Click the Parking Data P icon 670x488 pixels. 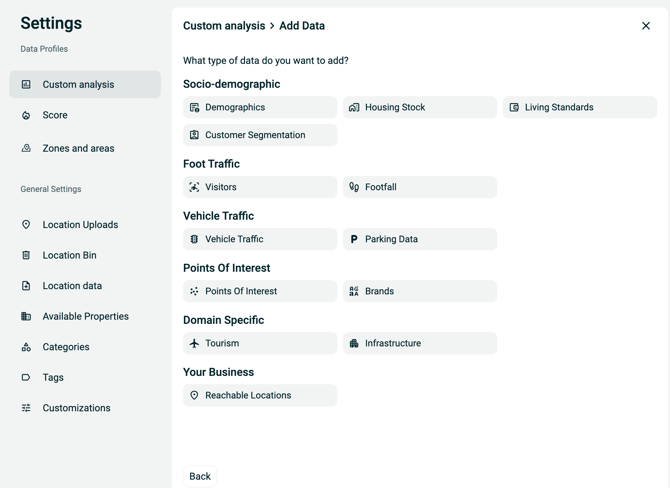(x=354, y=239)
